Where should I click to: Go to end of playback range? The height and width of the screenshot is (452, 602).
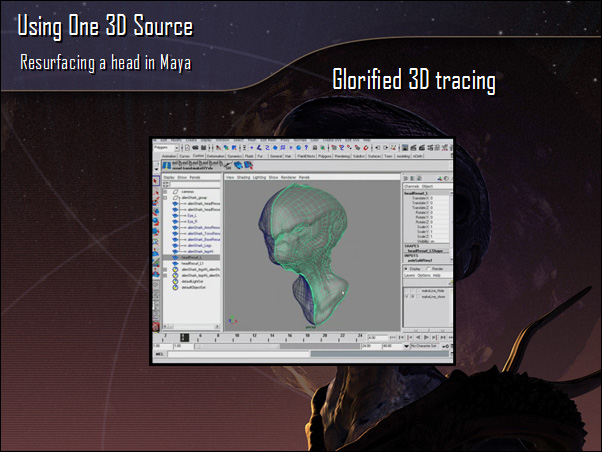[451, 337]
